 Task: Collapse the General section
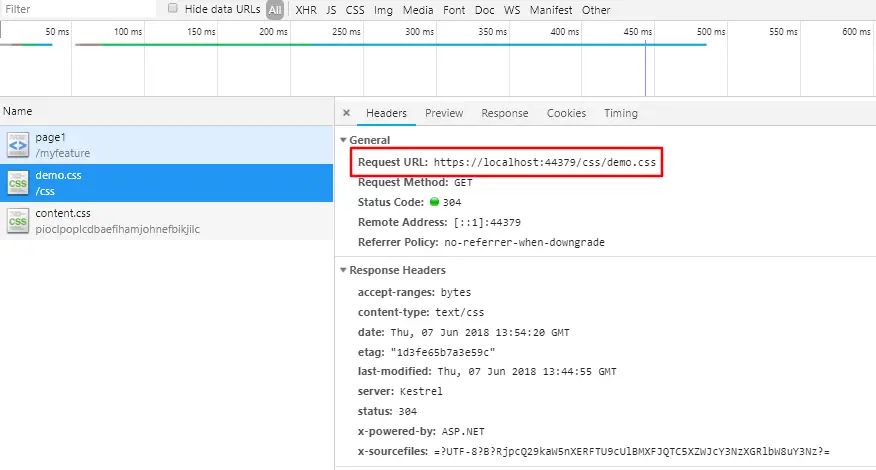click(343, 140)
